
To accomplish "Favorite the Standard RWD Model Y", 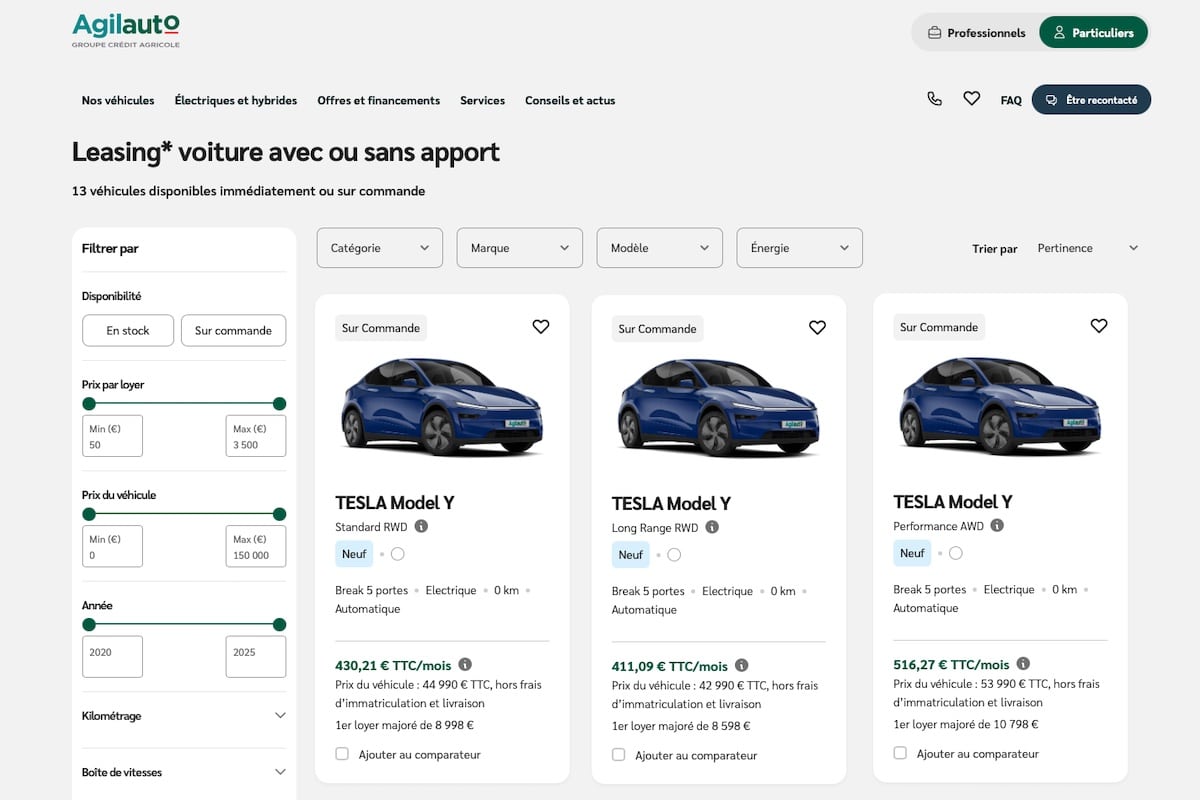I will tap(541, 327).
